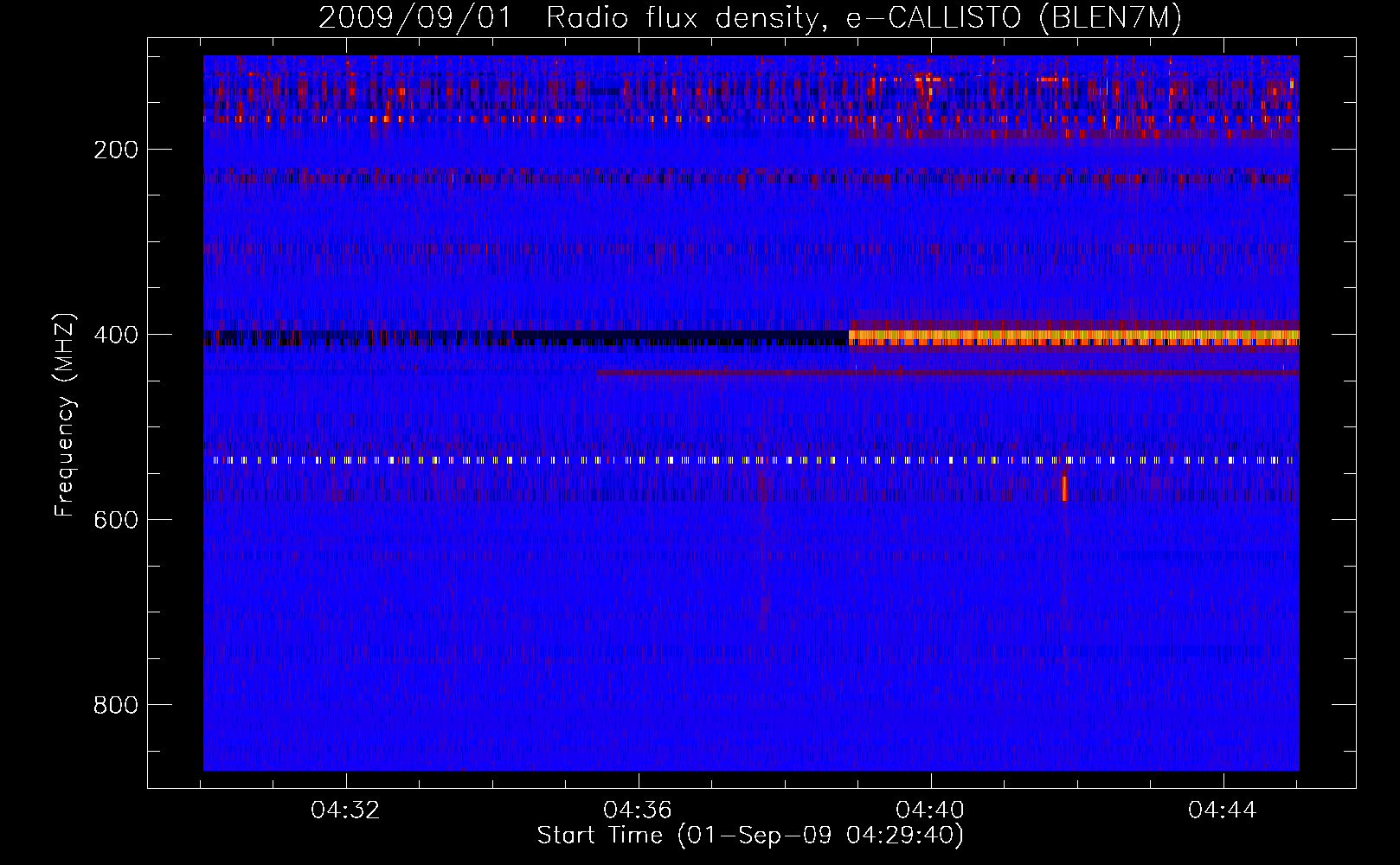Image resolution: width=1400 pixels, height=865 pixels.
Task: Click the 200 frequency tick label
Action: point(116,150)
